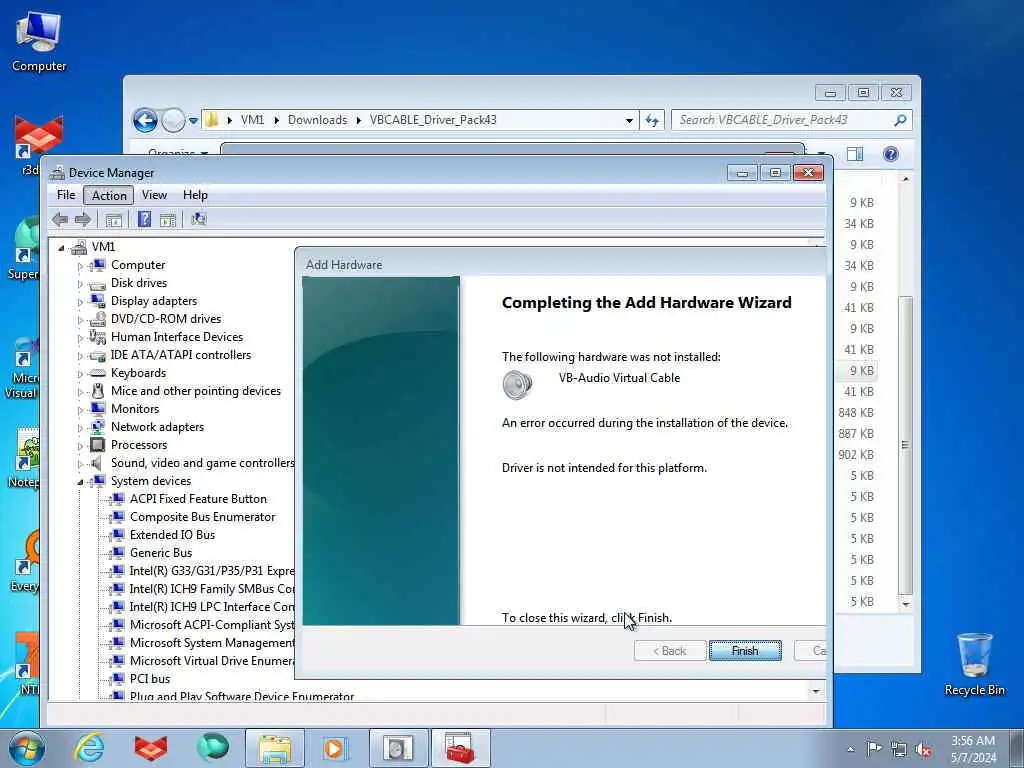
Task: Switch to the red toolbox taskbar button
Action: (x=460, y=748)
